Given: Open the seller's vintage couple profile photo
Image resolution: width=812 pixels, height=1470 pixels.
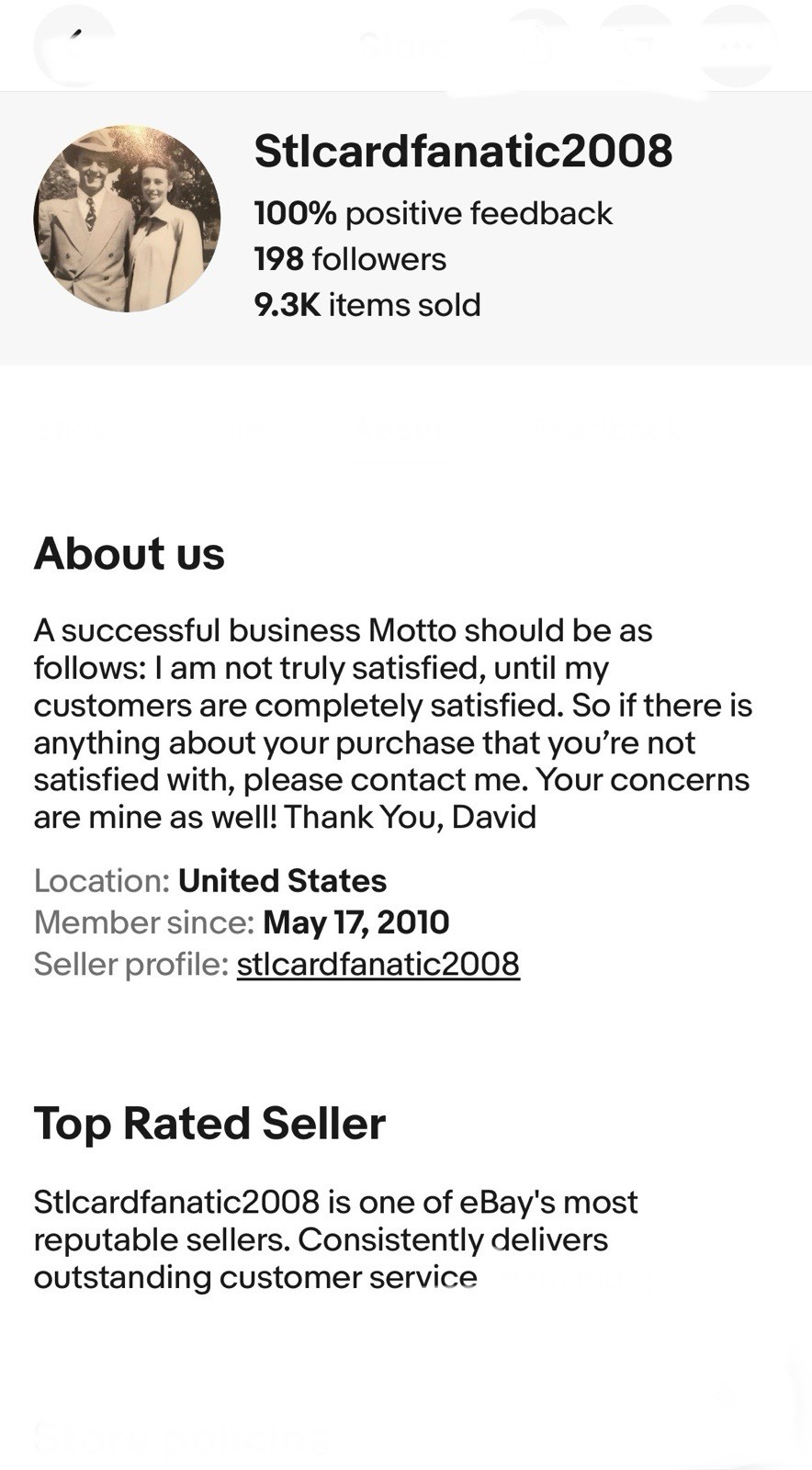Looking at the screenshot, I should [x=127, y=219].
